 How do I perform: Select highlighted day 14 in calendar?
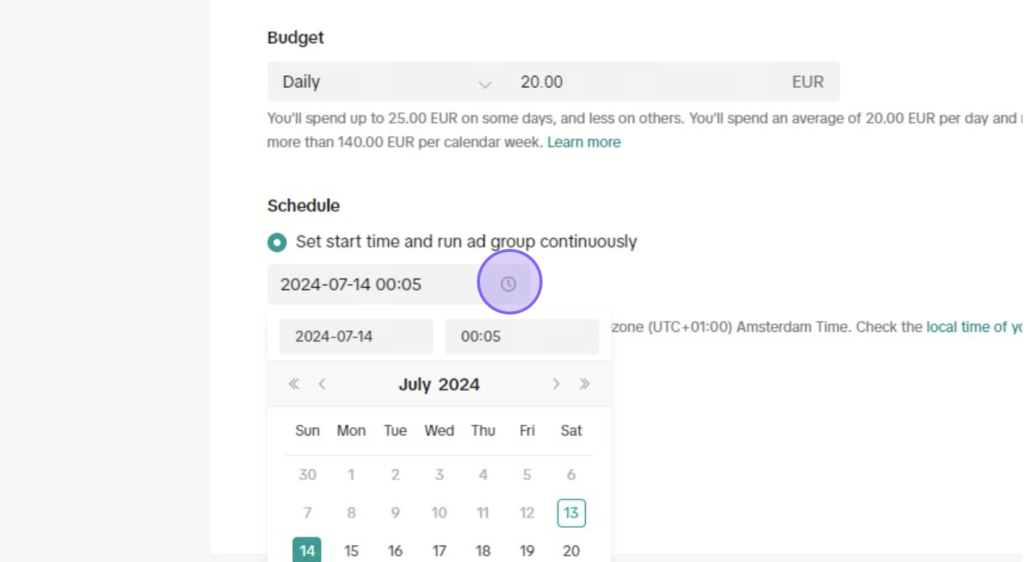[x=307, y=550]
